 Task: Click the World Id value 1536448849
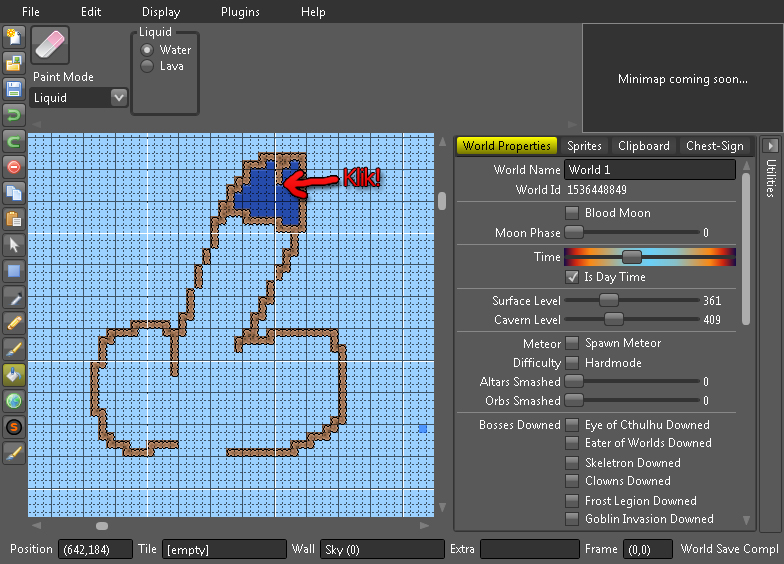pyautogui.click(x=596, y=190)
